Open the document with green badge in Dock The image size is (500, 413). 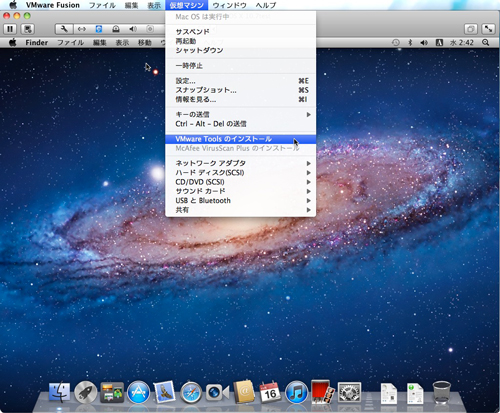[415, 393]
